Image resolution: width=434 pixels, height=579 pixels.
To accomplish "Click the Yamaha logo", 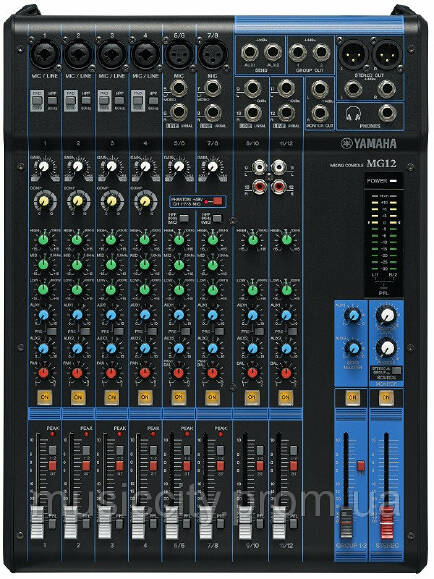I will 369,143.
